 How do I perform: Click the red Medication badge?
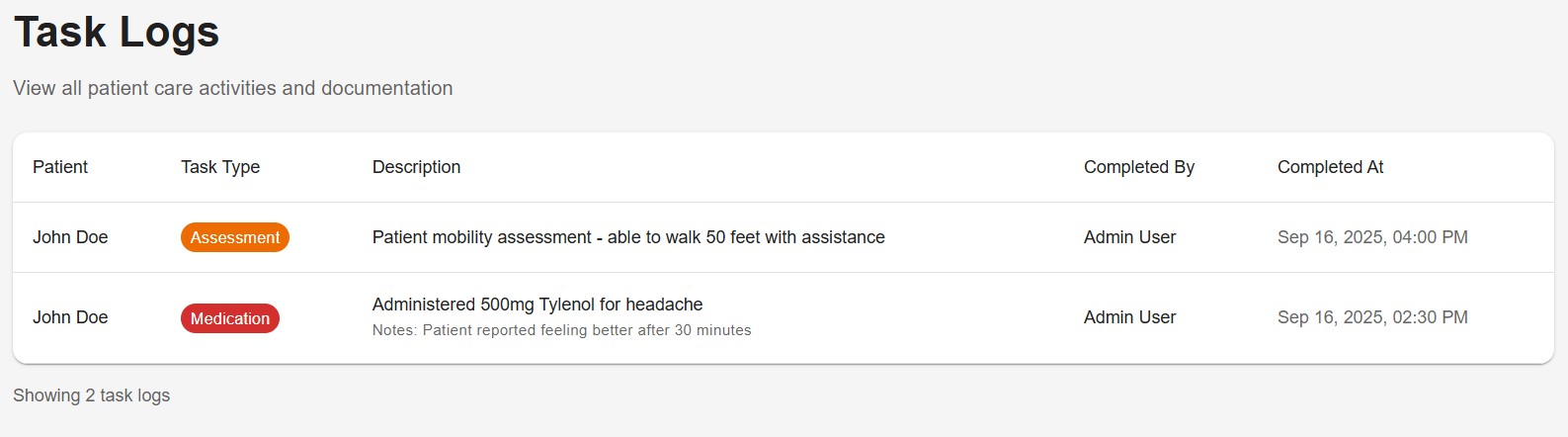tap(229, 318)
